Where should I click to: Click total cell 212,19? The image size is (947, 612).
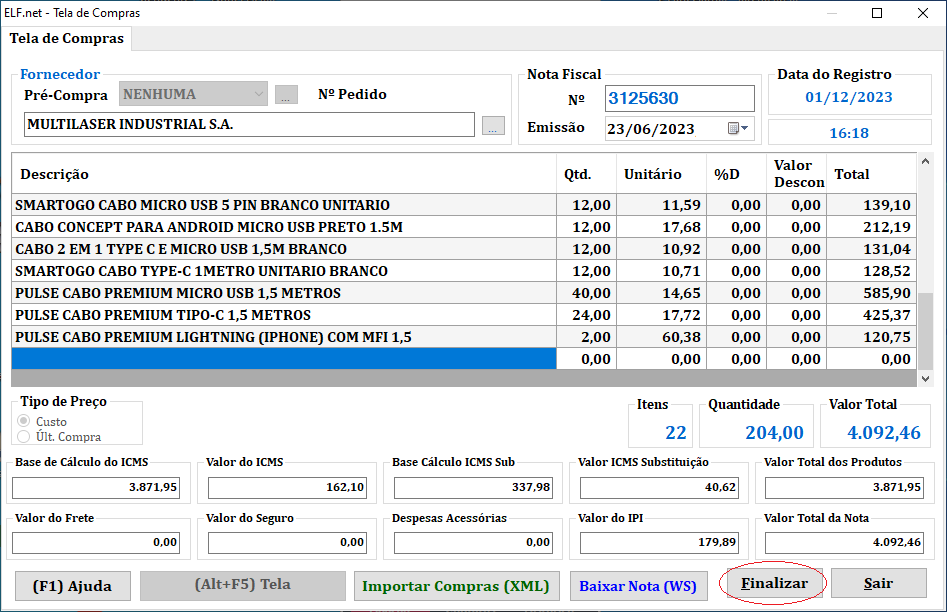(x=872, y=227)
